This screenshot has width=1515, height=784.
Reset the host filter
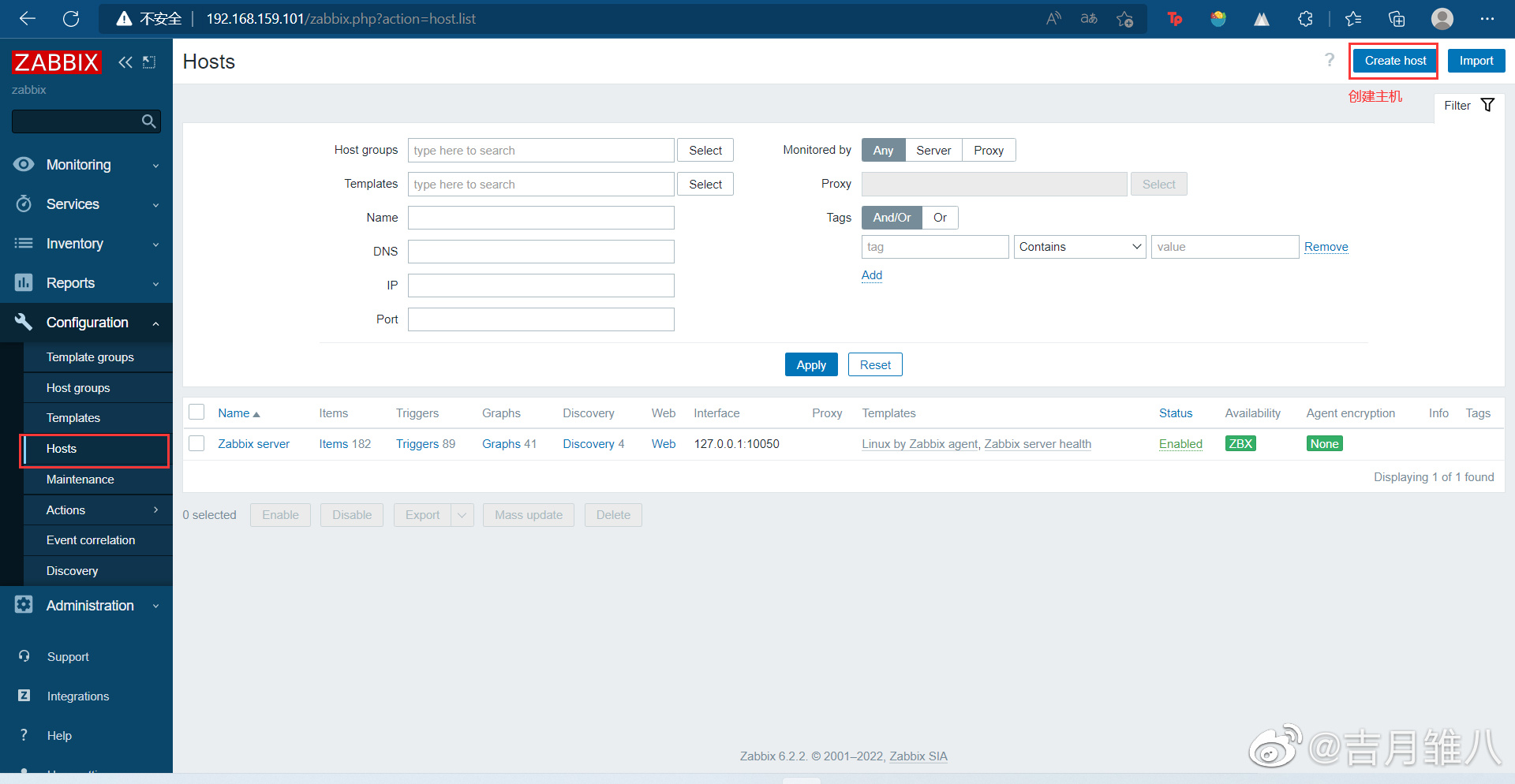pos(875,364)
